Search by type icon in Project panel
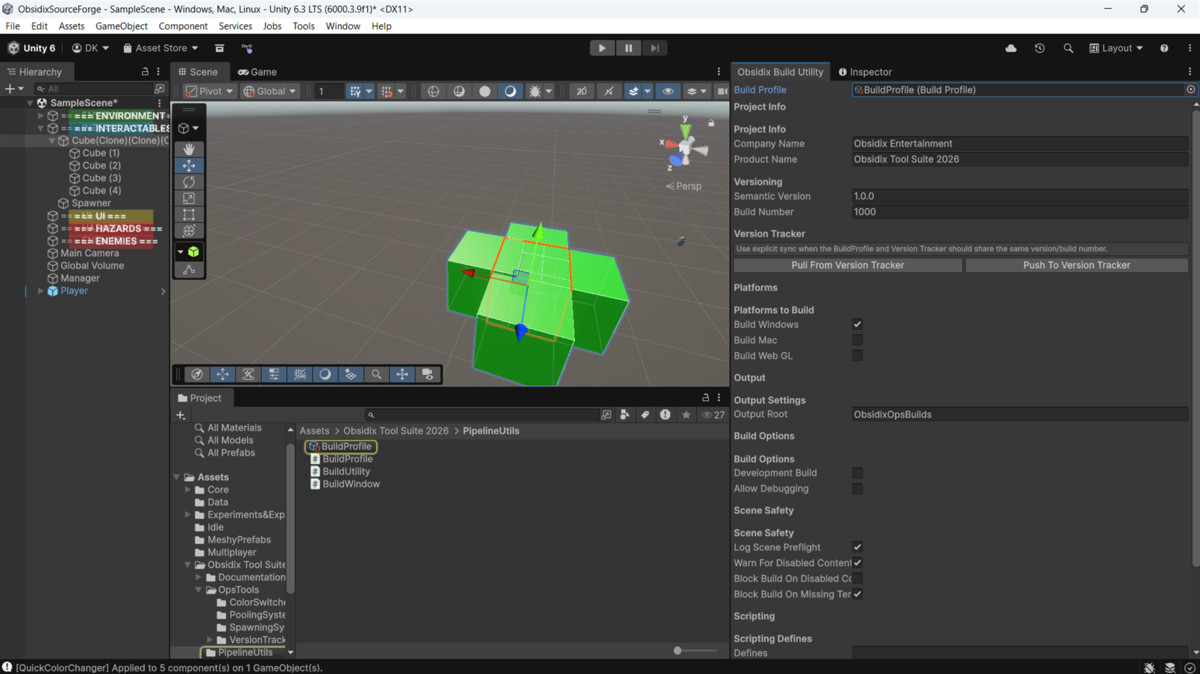 tap(625, 414)
